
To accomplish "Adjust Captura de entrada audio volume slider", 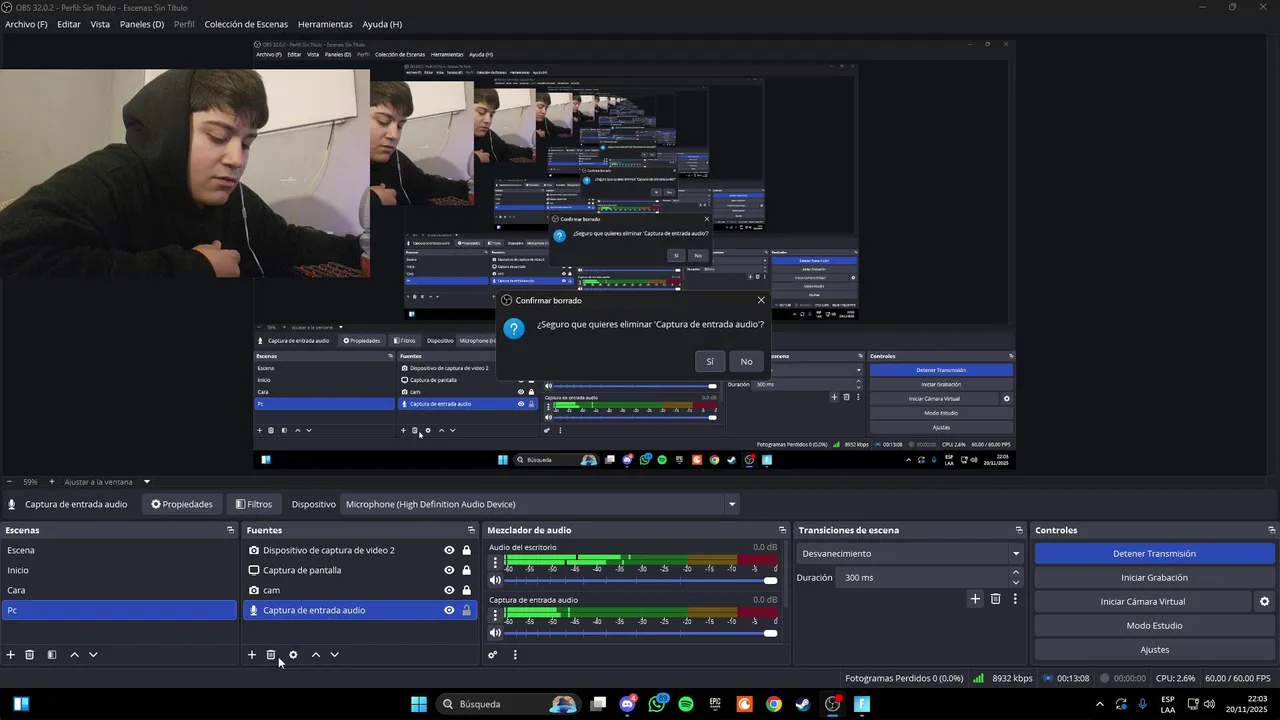I will click(641, 633).
